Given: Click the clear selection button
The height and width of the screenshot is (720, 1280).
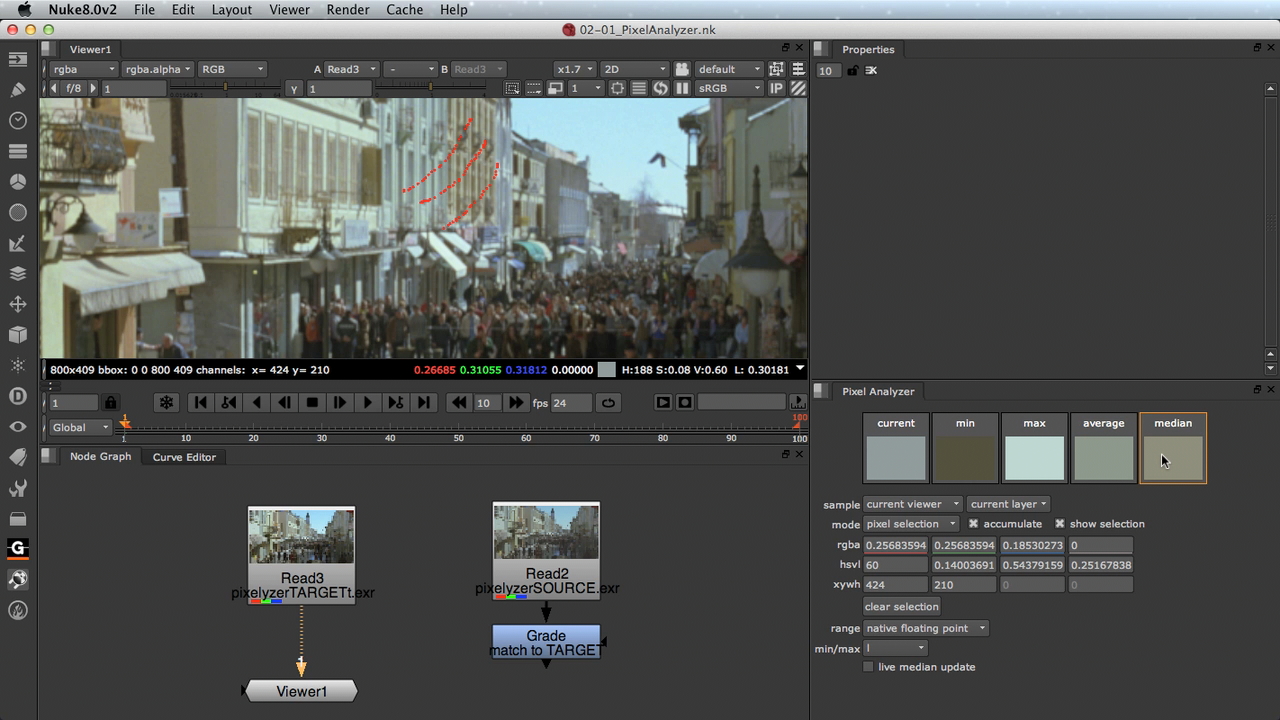Looking at the screenshot, I should (x=902, y=607).
